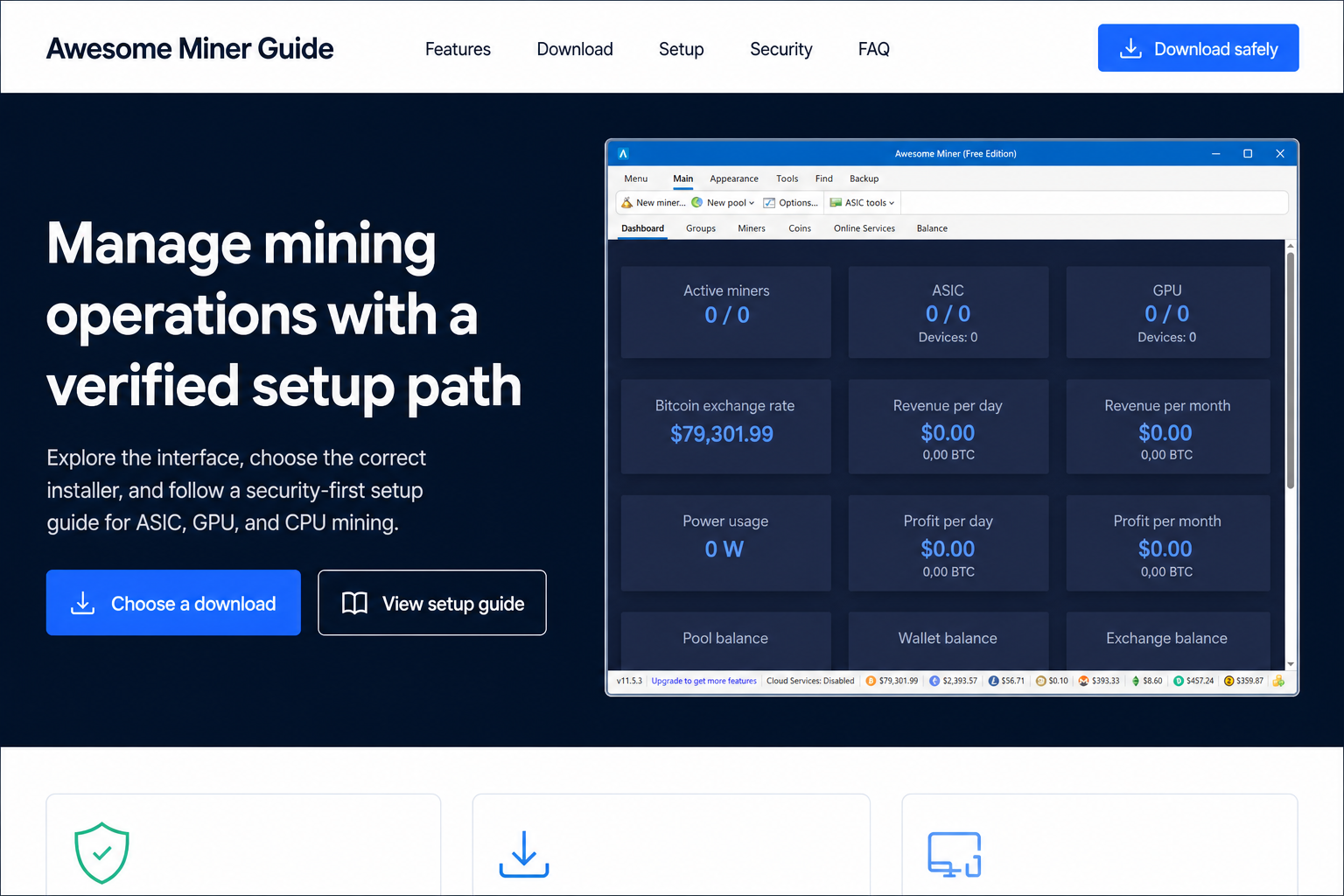Go to the Setup navigation link
The image size is (1344, 896).
tap(681, 49)
